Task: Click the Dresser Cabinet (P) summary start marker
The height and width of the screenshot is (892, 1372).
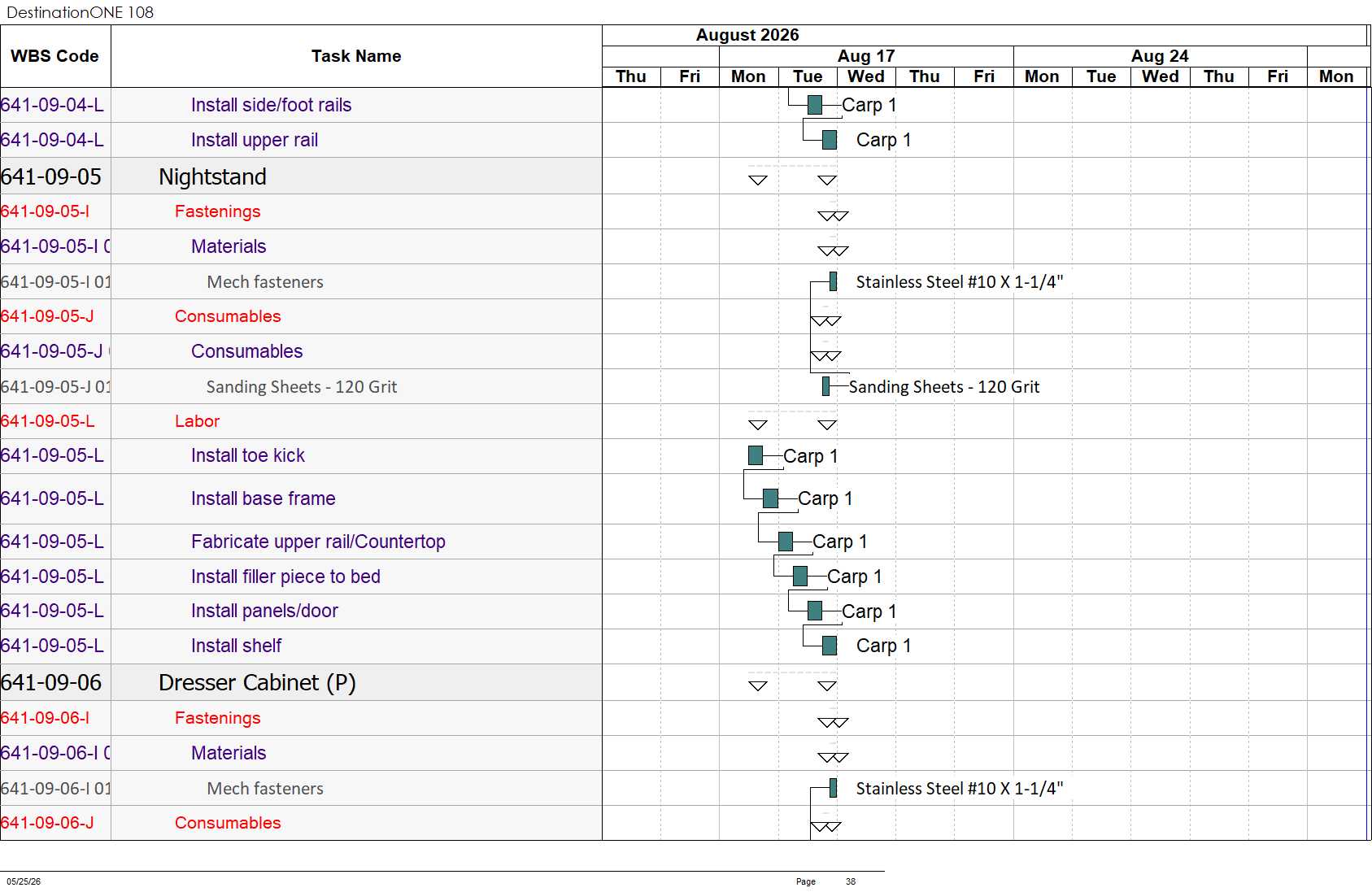Action: coord(758,685)
